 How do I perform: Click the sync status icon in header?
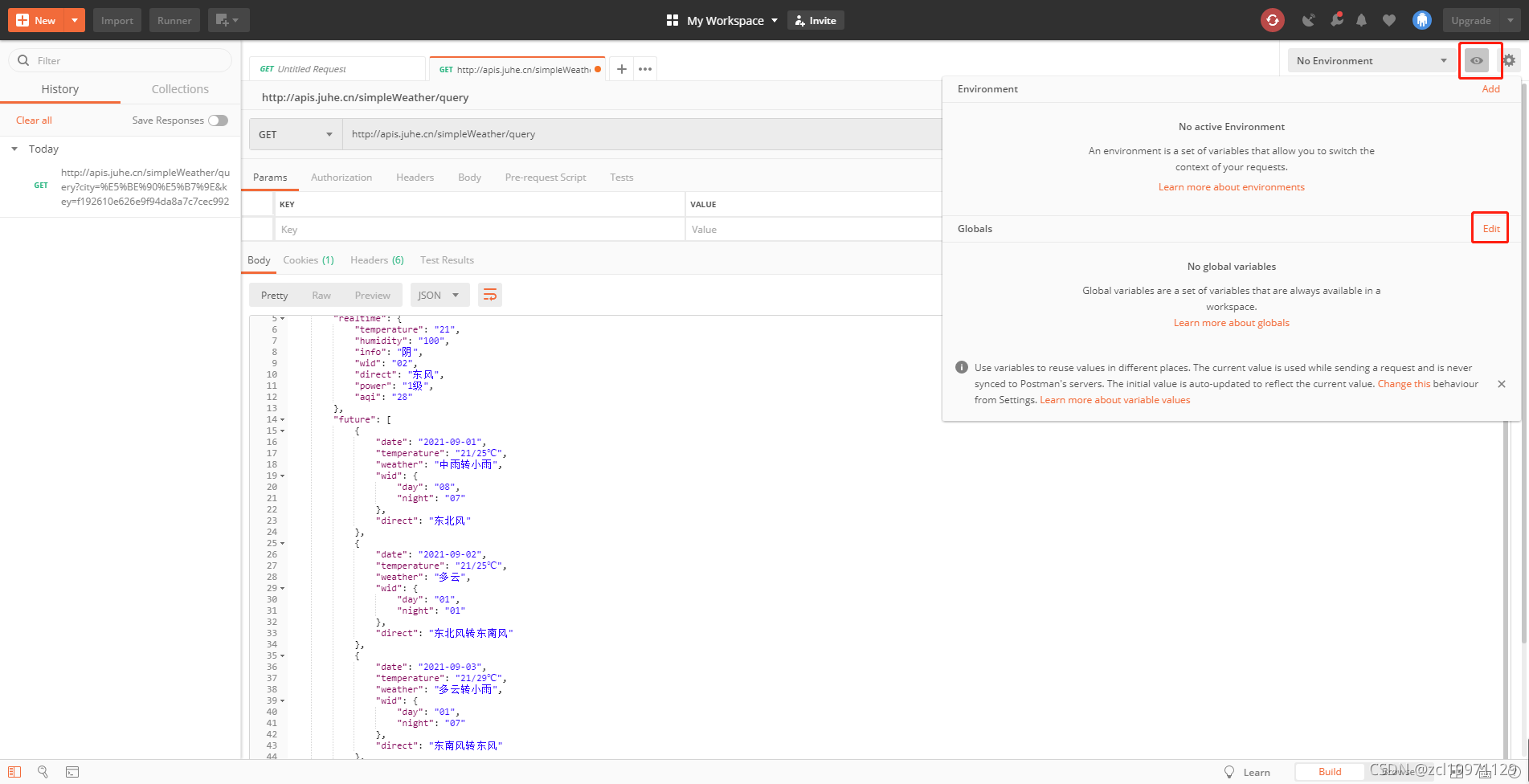coord(1272,20)
